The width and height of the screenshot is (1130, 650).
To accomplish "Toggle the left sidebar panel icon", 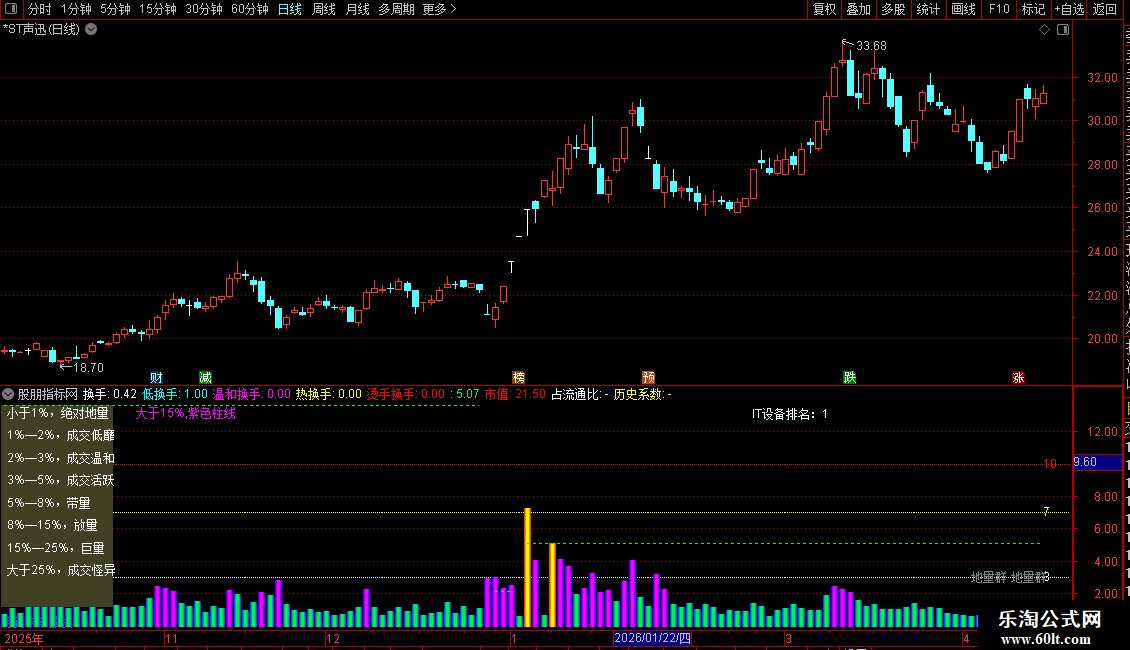I will pyautogui.click(x=11, y=9).
